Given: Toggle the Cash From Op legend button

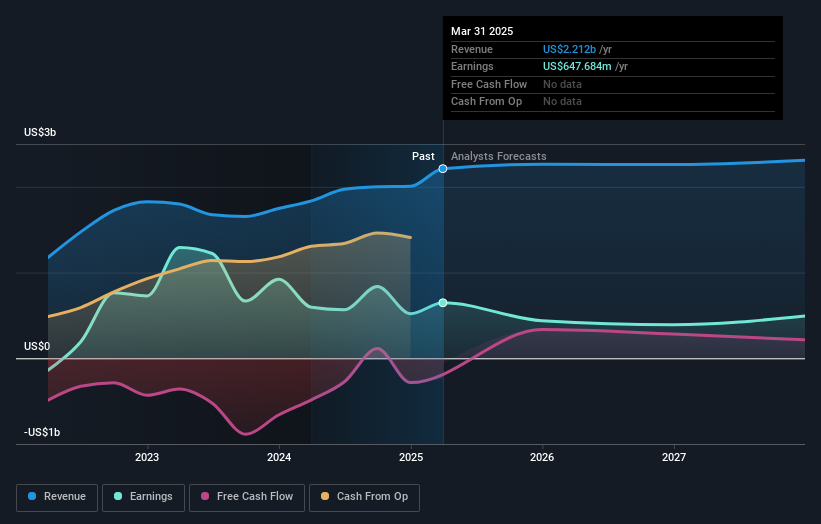Looking at the screenshot, I should click(x=364, y=497).
